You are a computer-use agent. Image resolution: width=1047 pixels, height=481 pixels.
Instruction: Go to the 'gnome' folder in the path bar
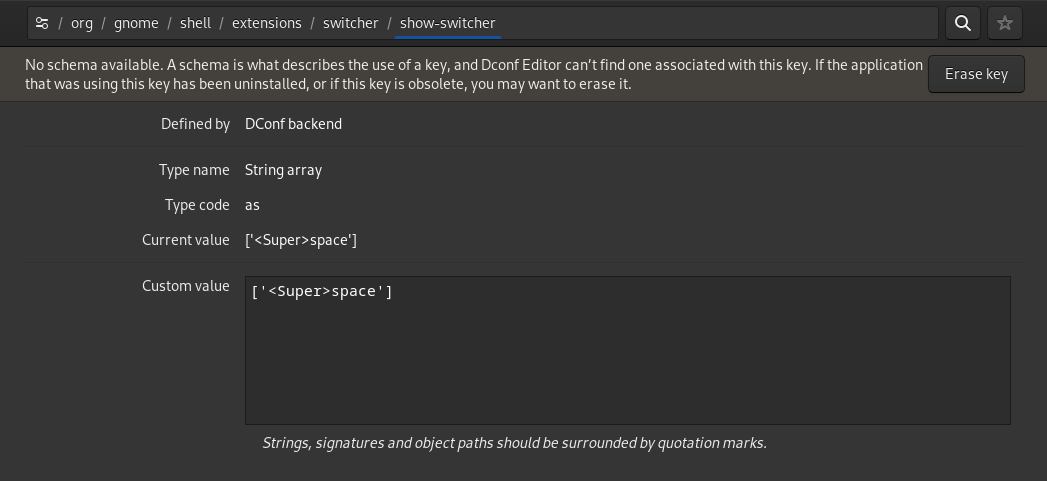[x=136, y=23]
